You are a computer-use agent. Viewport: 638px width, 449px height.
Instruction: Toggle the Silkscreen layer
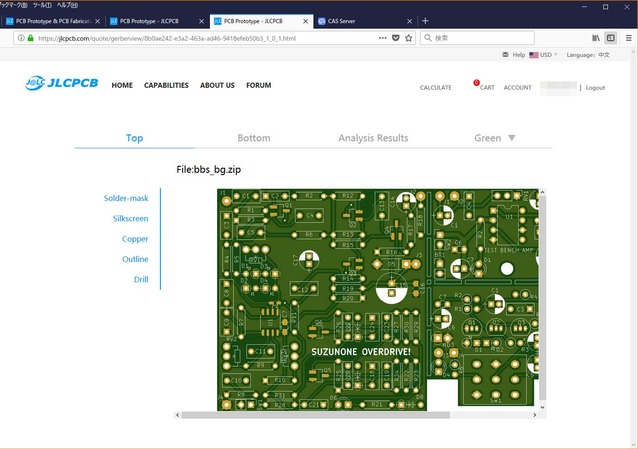pos(131,219)
